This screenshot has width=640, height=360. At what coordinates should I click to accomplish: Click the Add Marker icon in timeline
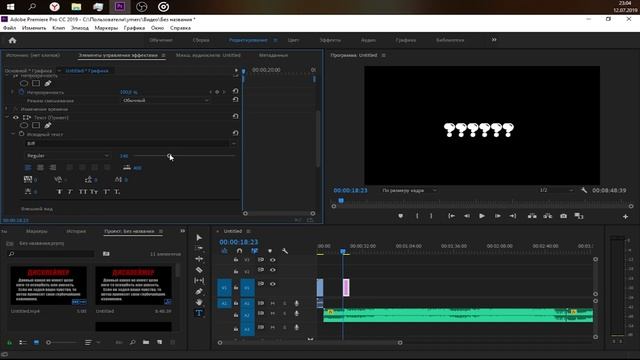click(x=270, y=251)
